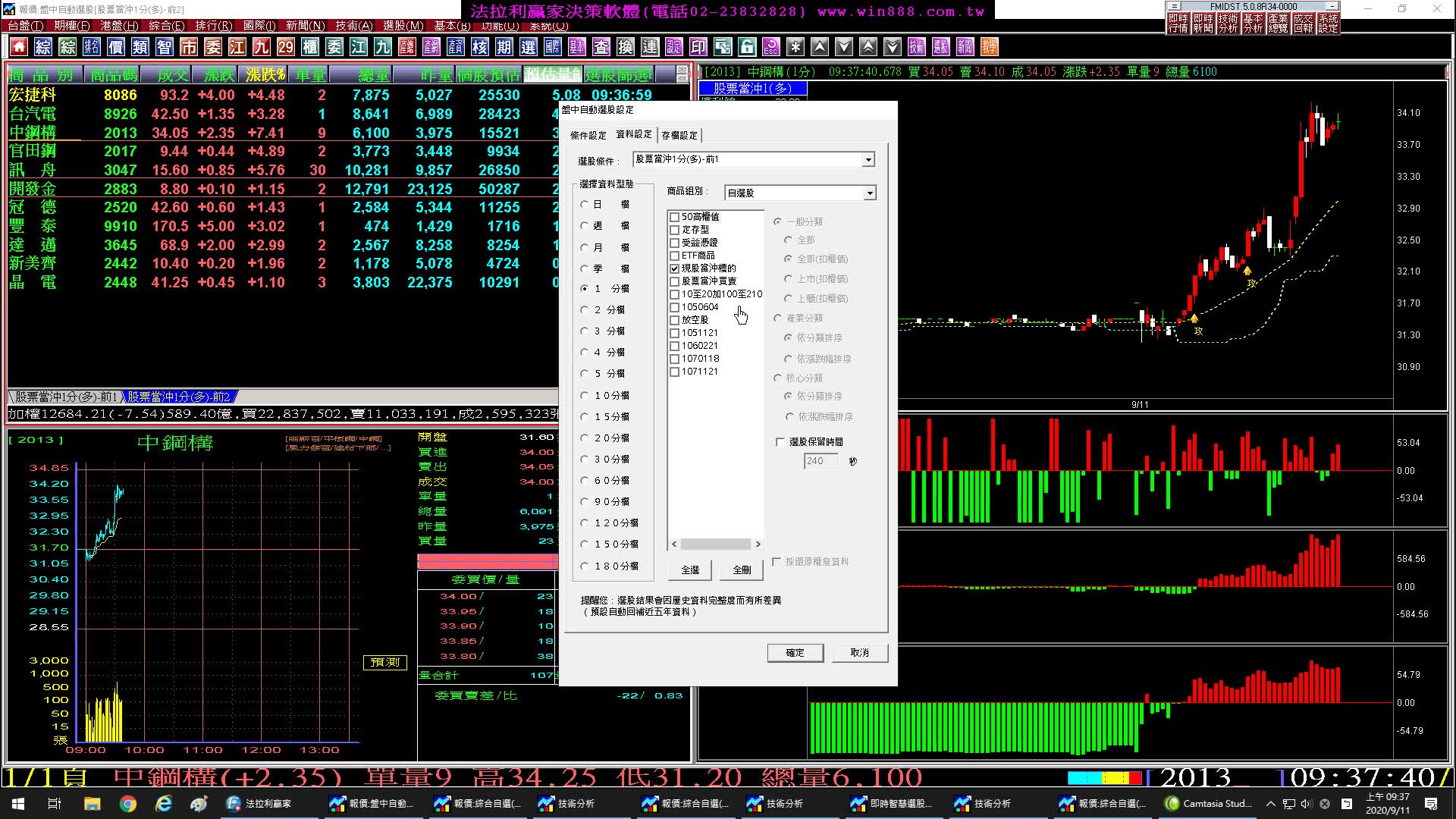Screen dimensions: 1456x819
Task: Click the yellow 預測 button
Action: [x=385, y=663]
